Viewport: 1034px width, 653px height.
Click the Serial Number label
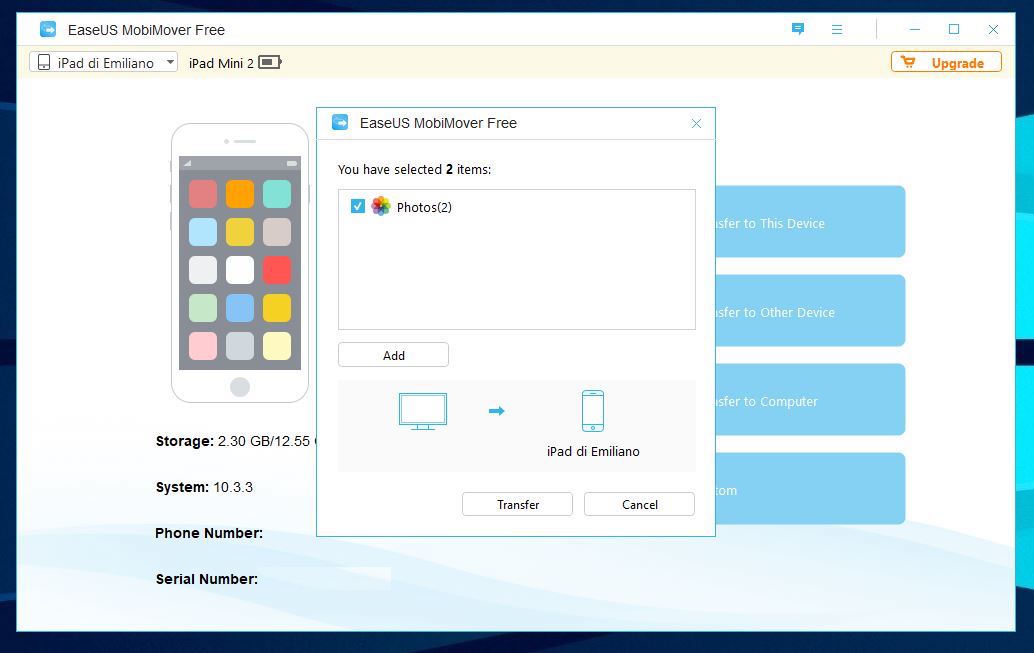click(x=206, y=579)
